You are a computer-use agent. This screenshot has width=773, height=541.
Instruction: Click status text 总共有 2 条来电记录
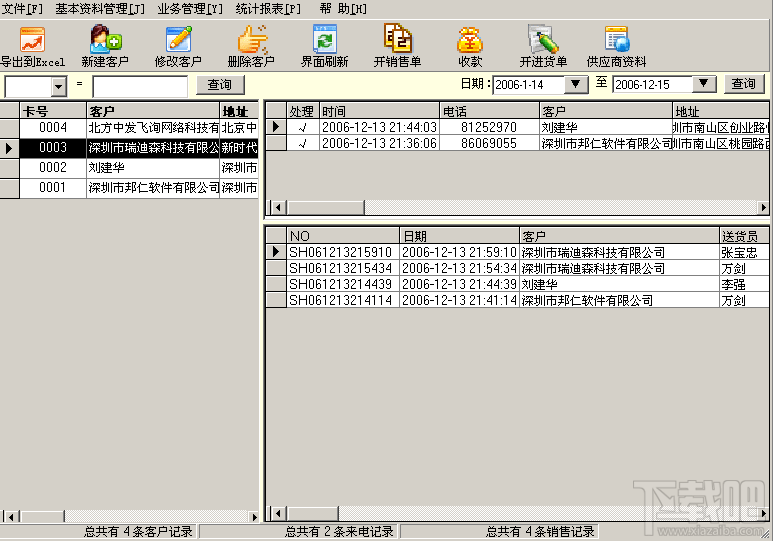coord(339,532)
